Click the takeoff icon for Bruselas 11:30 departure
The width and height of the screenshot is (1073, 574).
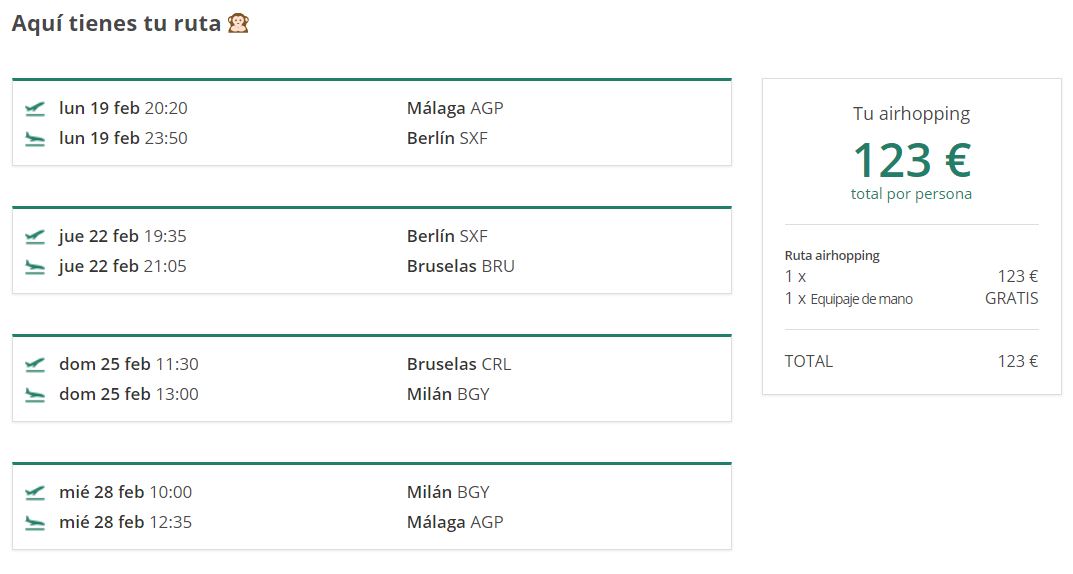point(35,364)
